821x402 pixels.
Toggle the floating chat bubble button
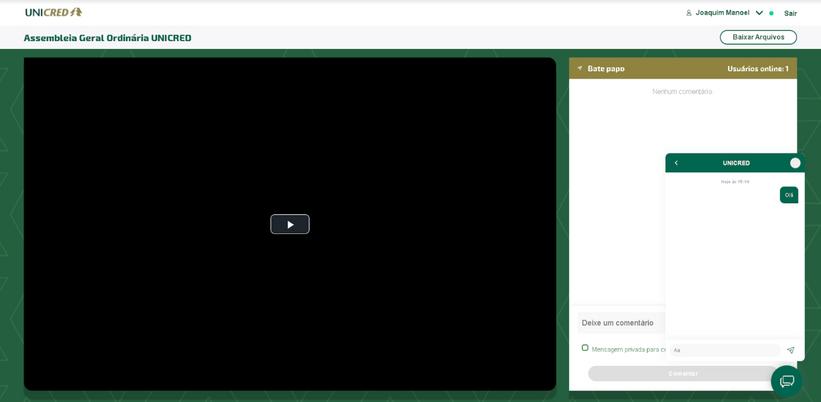tap(786, 381)
